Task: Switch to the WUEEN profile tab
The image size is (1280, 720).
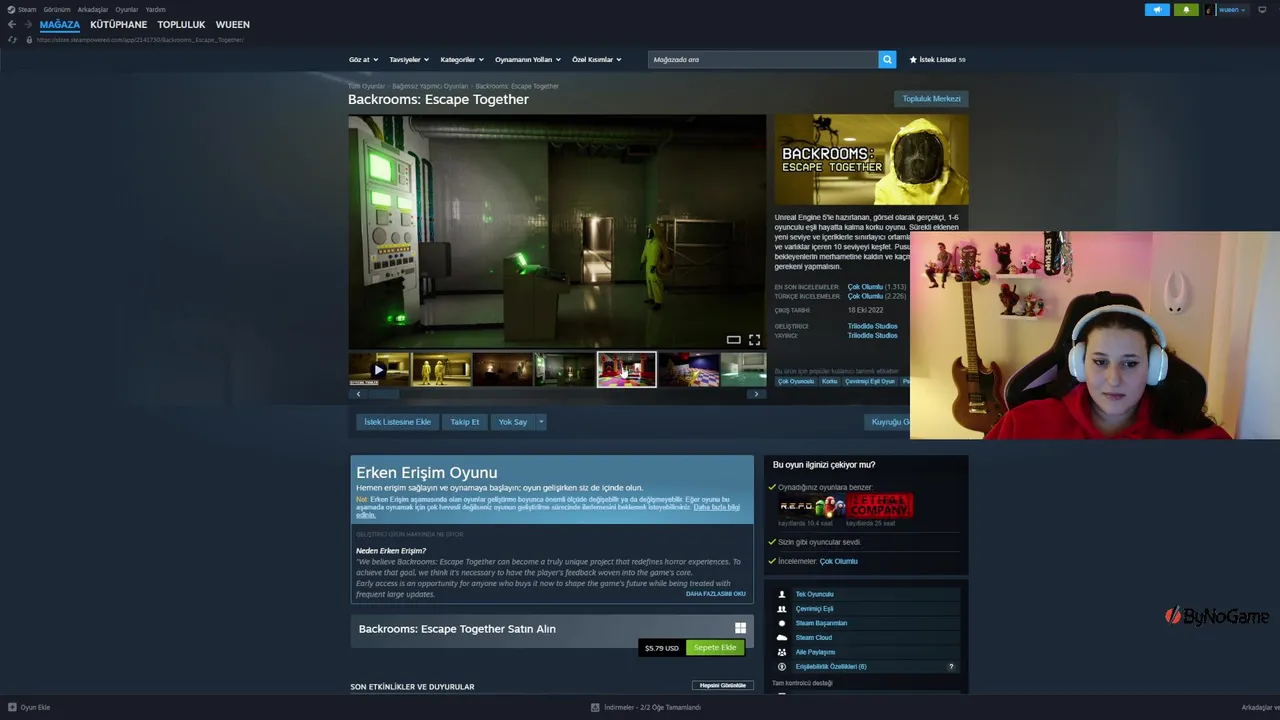Action: (x=233, y=24)
